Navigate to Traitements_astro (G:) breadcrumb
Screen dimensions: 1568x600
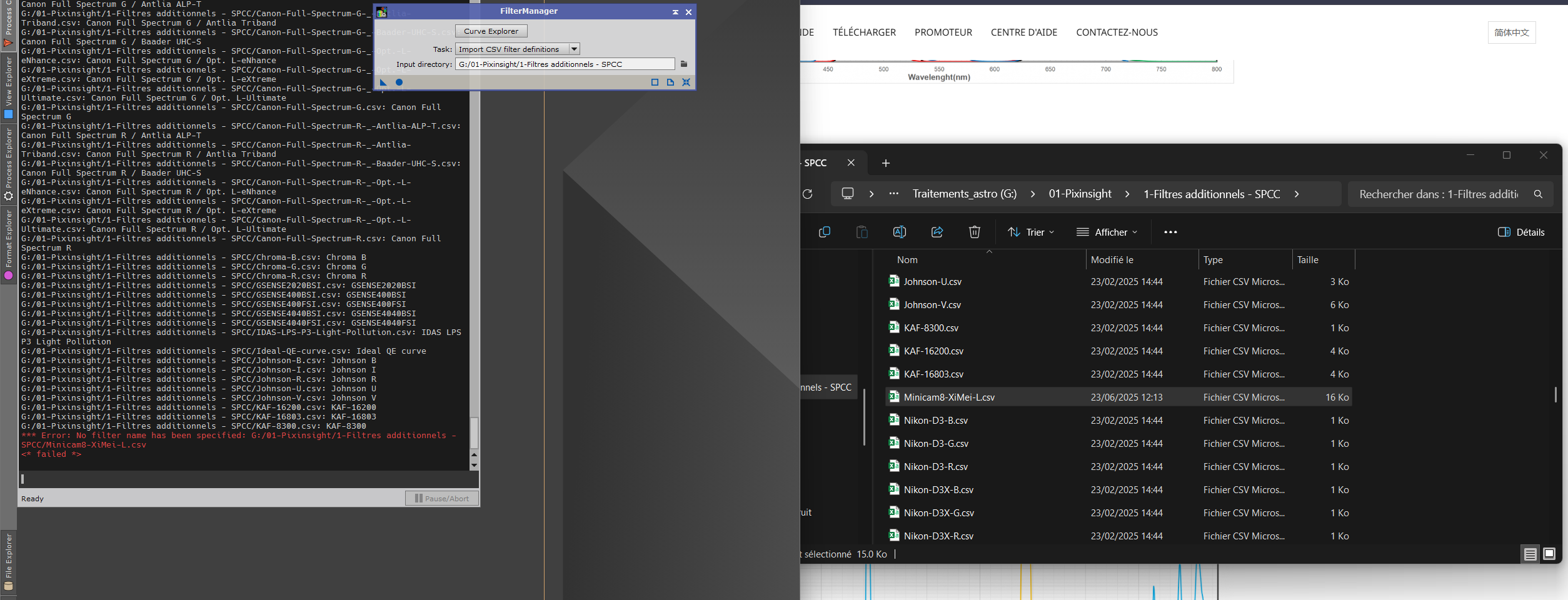pyautogui.click(x=964, y=194)
